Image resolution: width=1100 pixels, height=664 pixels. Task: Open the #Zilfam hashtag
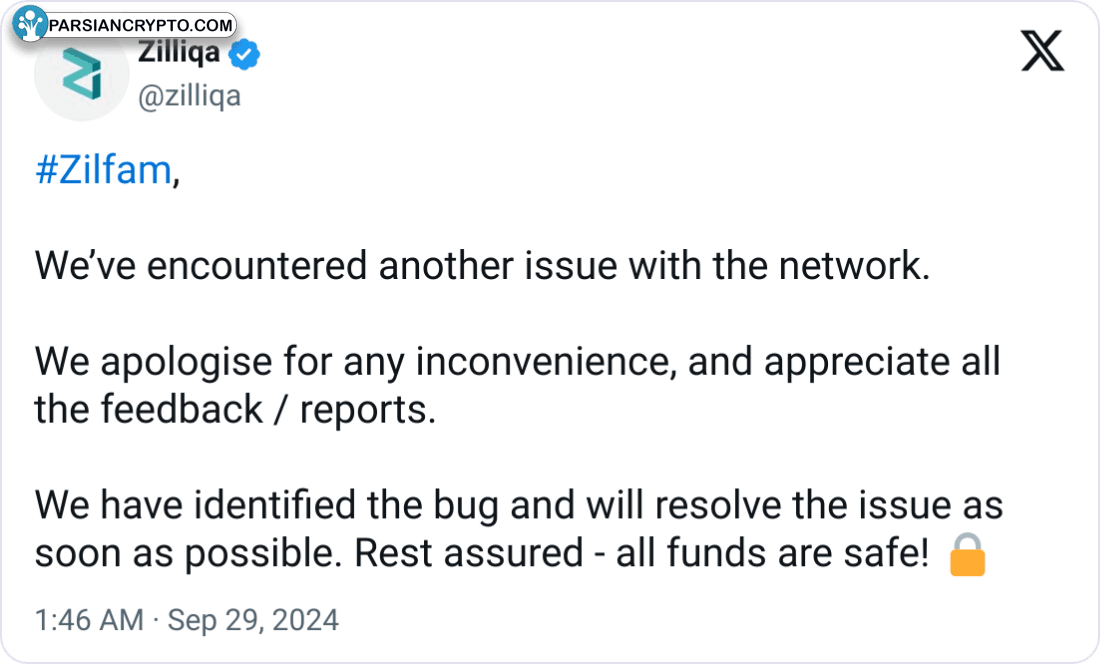click(x=103, y=170)
